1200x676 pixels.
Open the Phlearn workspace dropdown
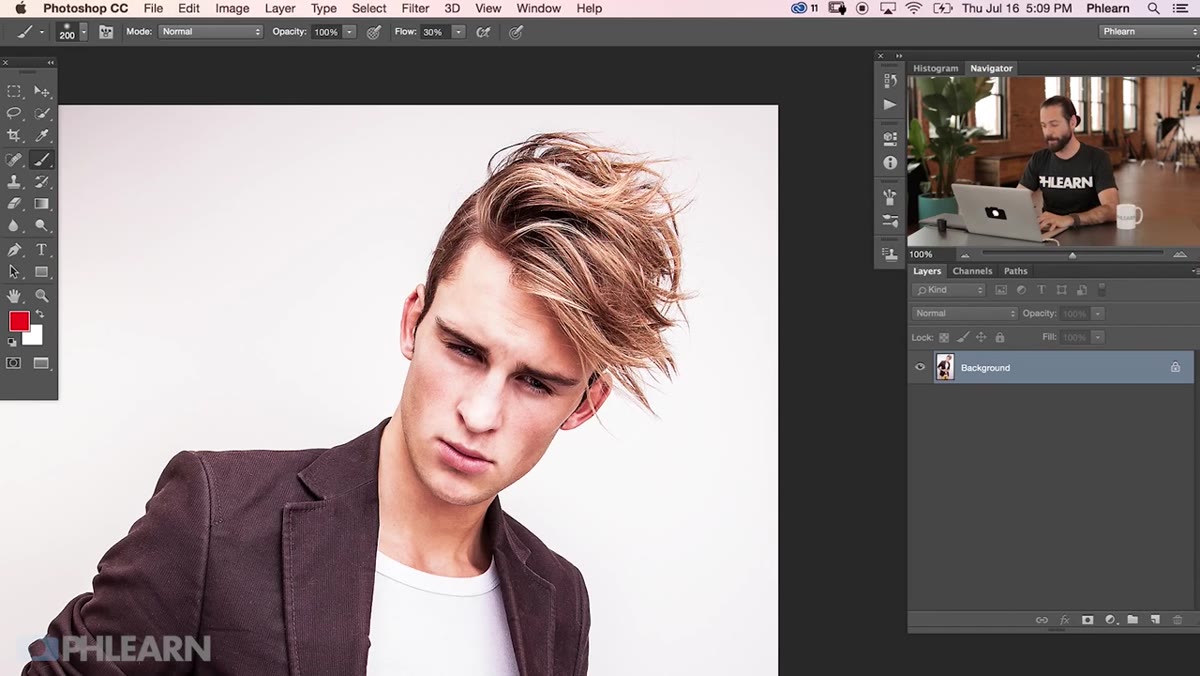tap(1148, 32)
